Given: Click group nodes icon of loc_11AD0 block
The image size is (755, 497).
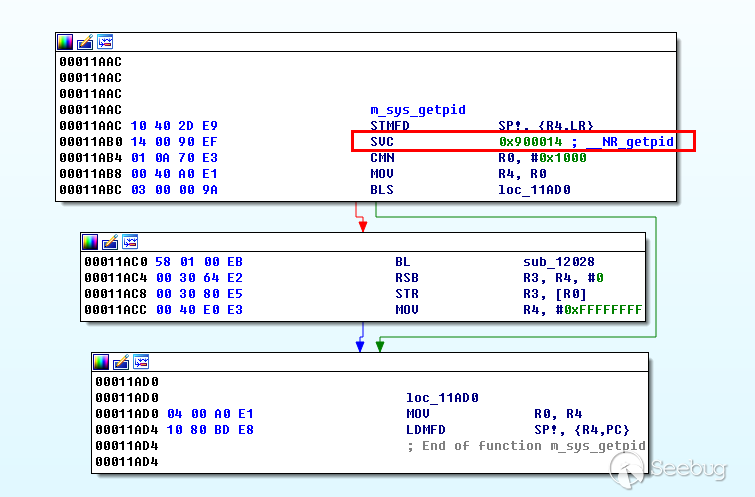Looking at the screenshot, I should [142, 362].
